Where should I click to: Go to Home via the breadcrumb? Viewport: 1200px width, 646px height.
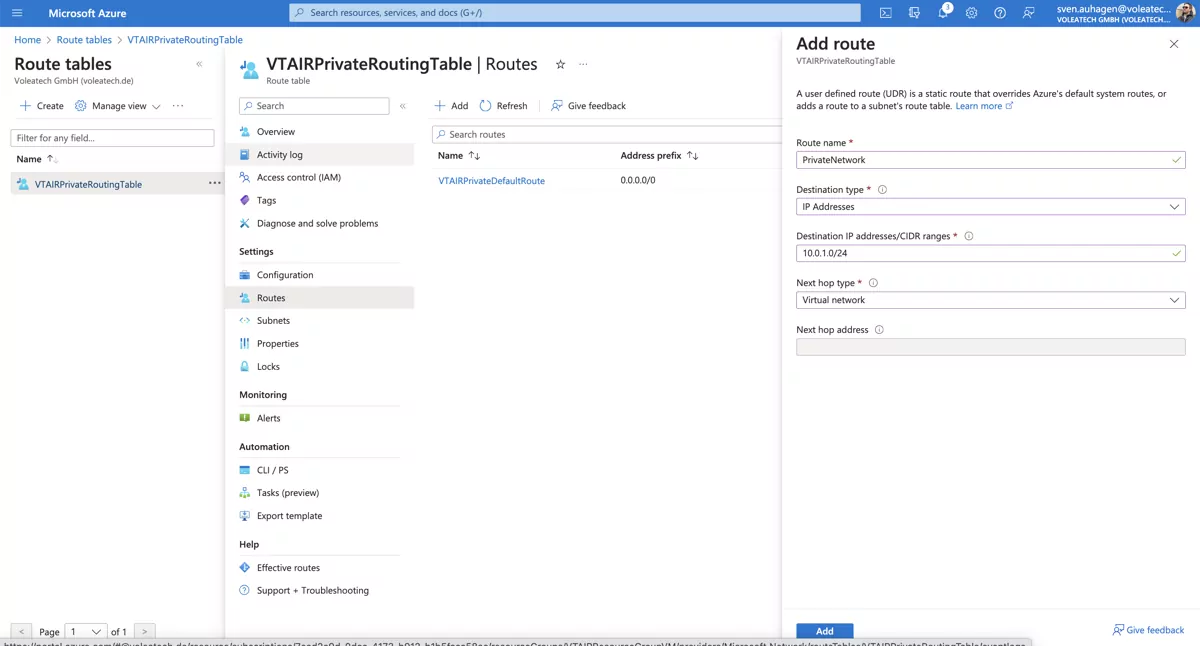tap(27, 39)
